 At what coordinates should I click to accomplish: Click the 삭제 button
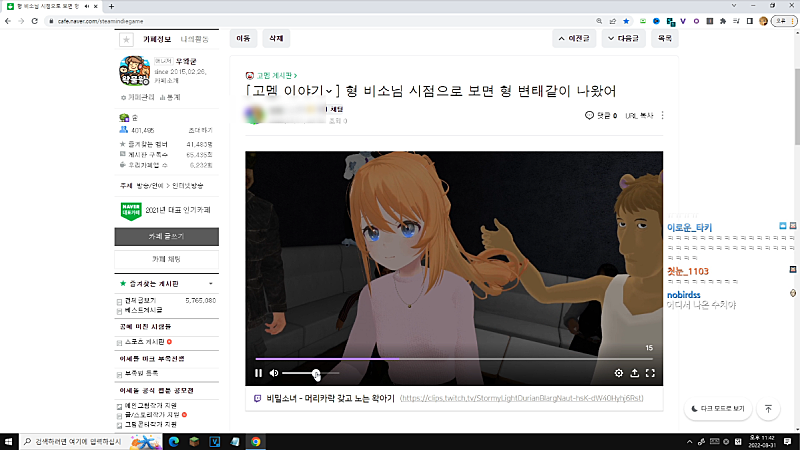click(276, 38)
